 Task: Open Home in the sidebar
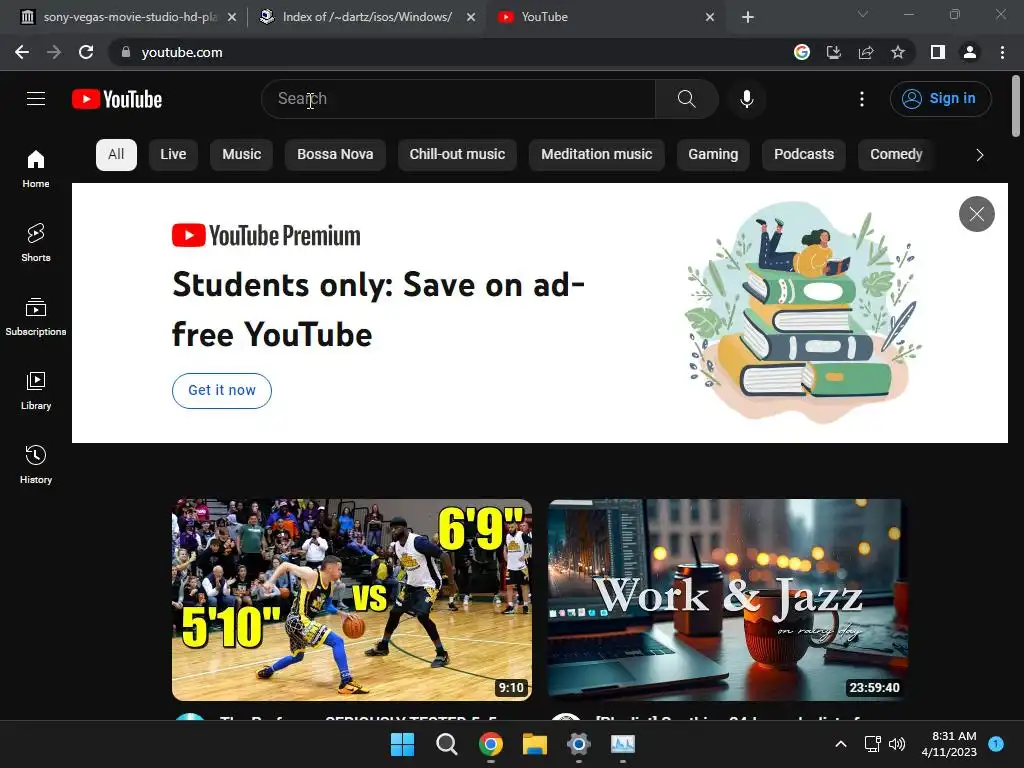click(36, 169)
